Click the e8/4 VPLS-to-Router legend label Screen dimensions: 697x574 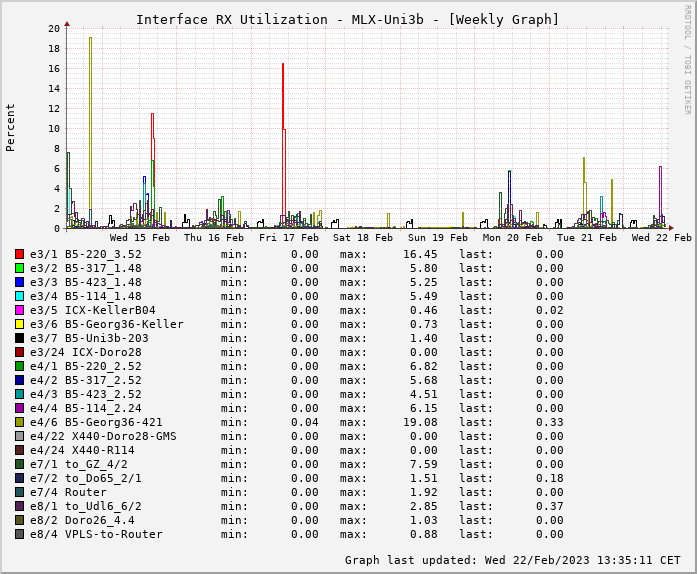click(96, 534)
